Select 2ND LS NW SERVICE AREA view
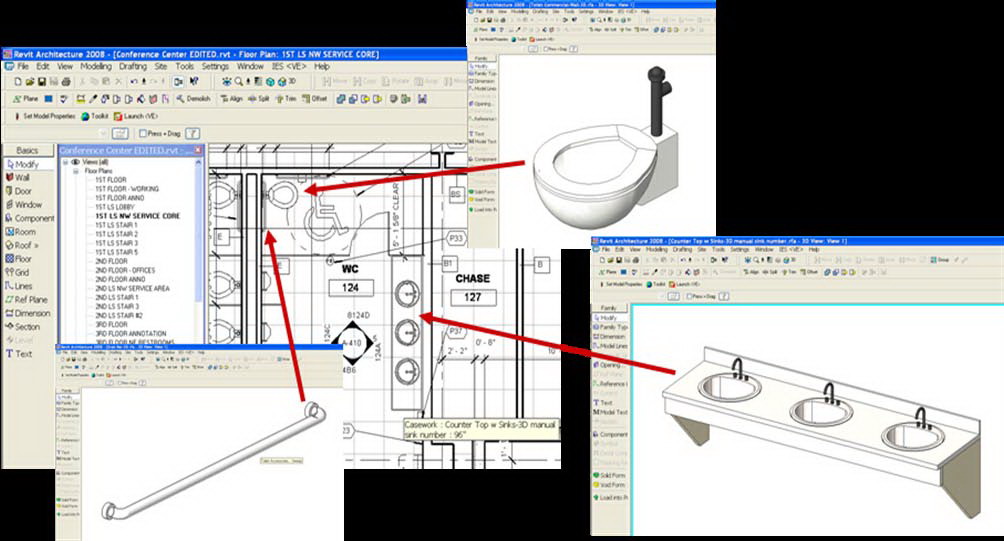 pyautogui.click(x=133, y=289)
